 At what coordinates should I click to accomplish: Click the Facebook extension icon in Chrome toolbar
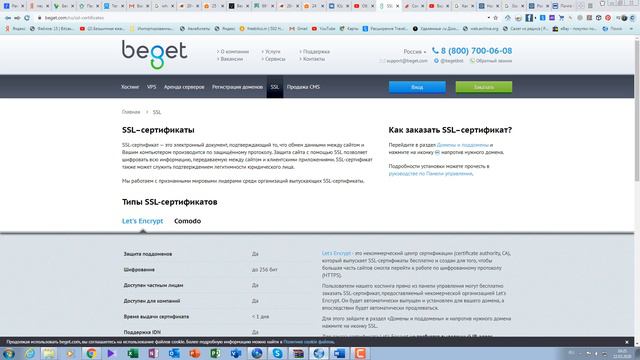[529, 18]
